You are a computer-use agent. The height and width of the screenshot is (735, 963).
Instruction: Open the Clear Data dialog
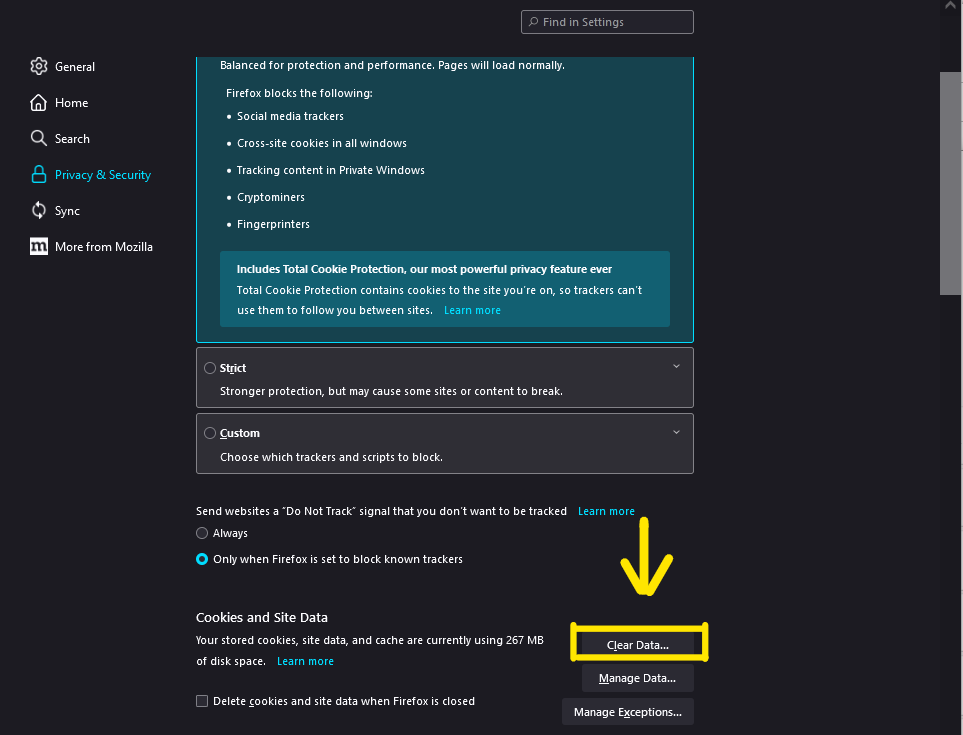tap(638, 645)
